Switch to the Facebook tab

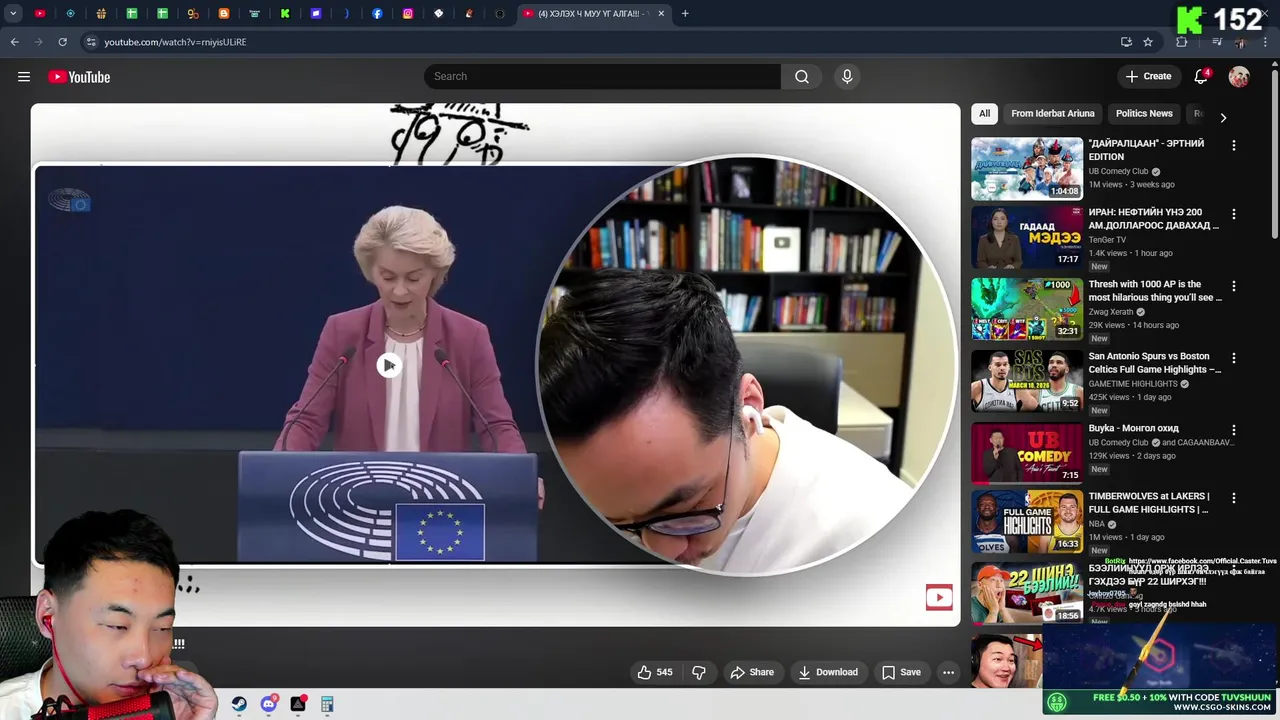377,14
